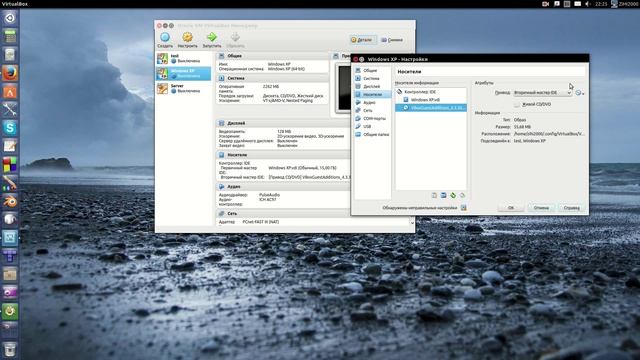This screenshot has height=360, width=640.
Task: Click invalid settings warning icon
Action: pos(464,208)
